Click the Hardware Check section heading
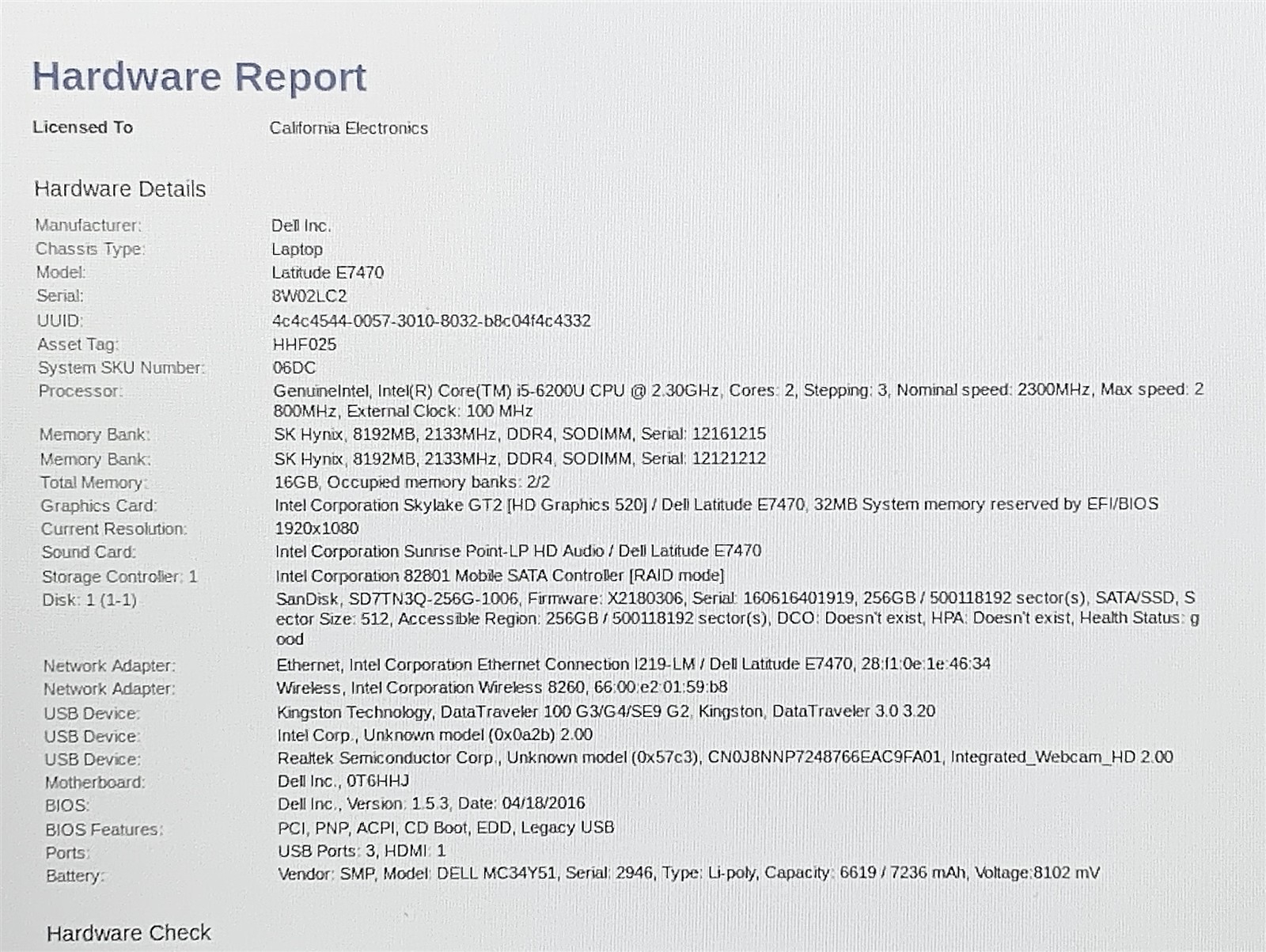Image resolution: width=1266 pixels, height=952 pixels. [x=128, y=934]
